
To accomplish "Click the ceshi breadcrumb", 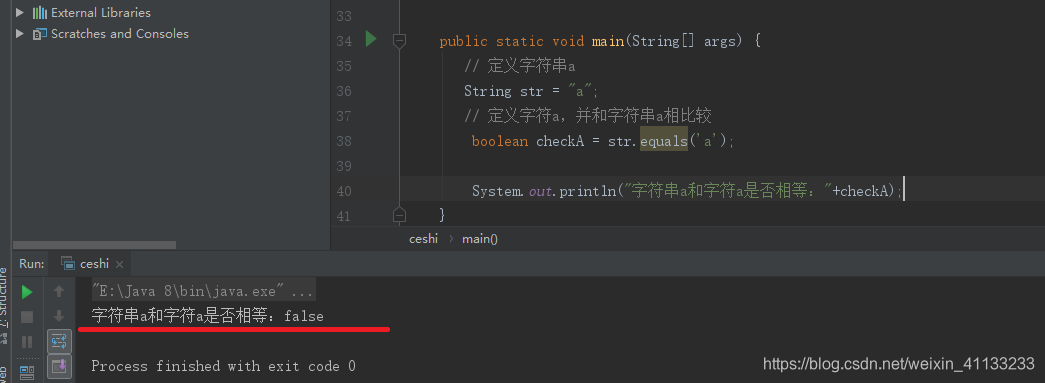I will [x=423, y=238].
